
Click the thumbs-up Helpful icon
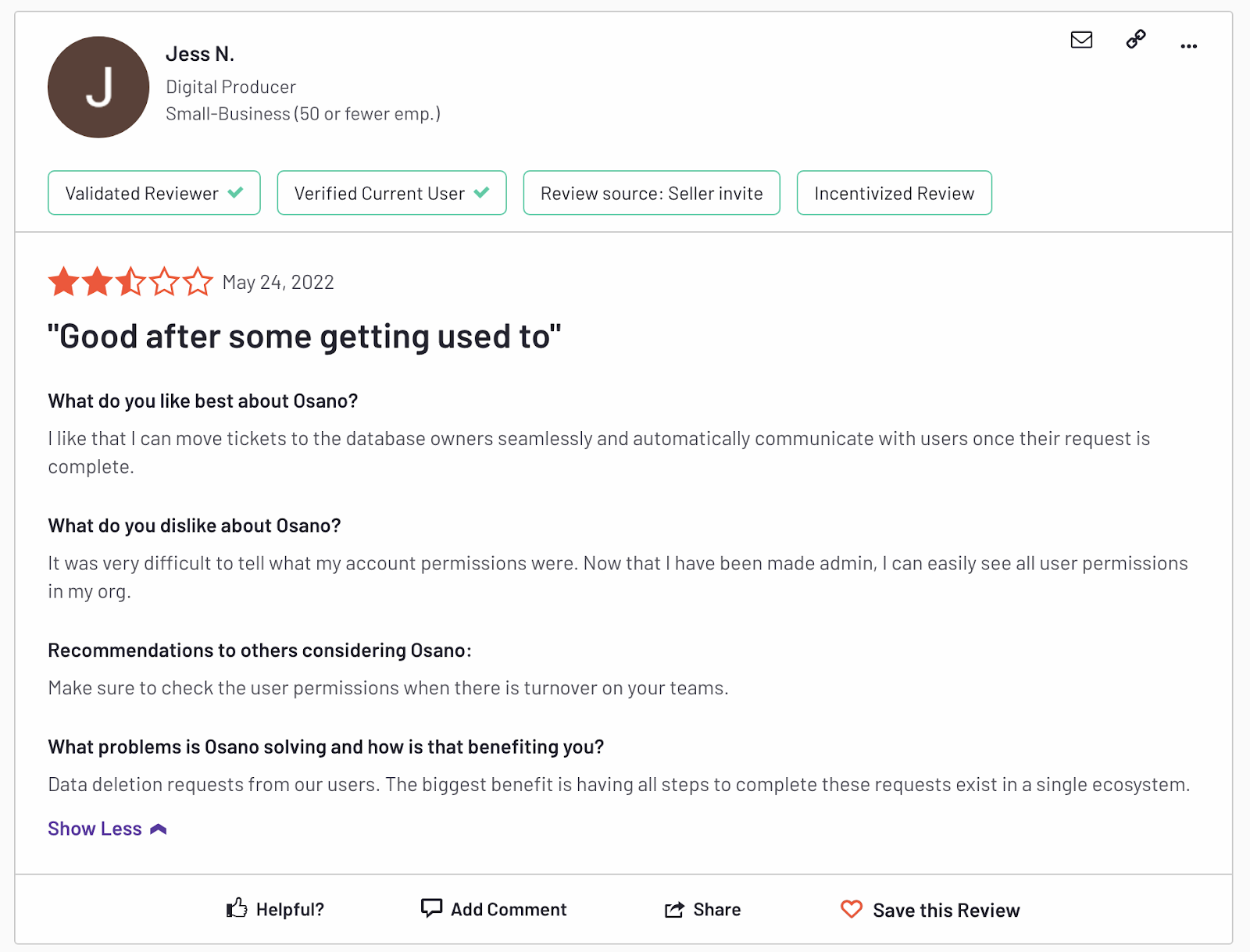coord(237,907)
